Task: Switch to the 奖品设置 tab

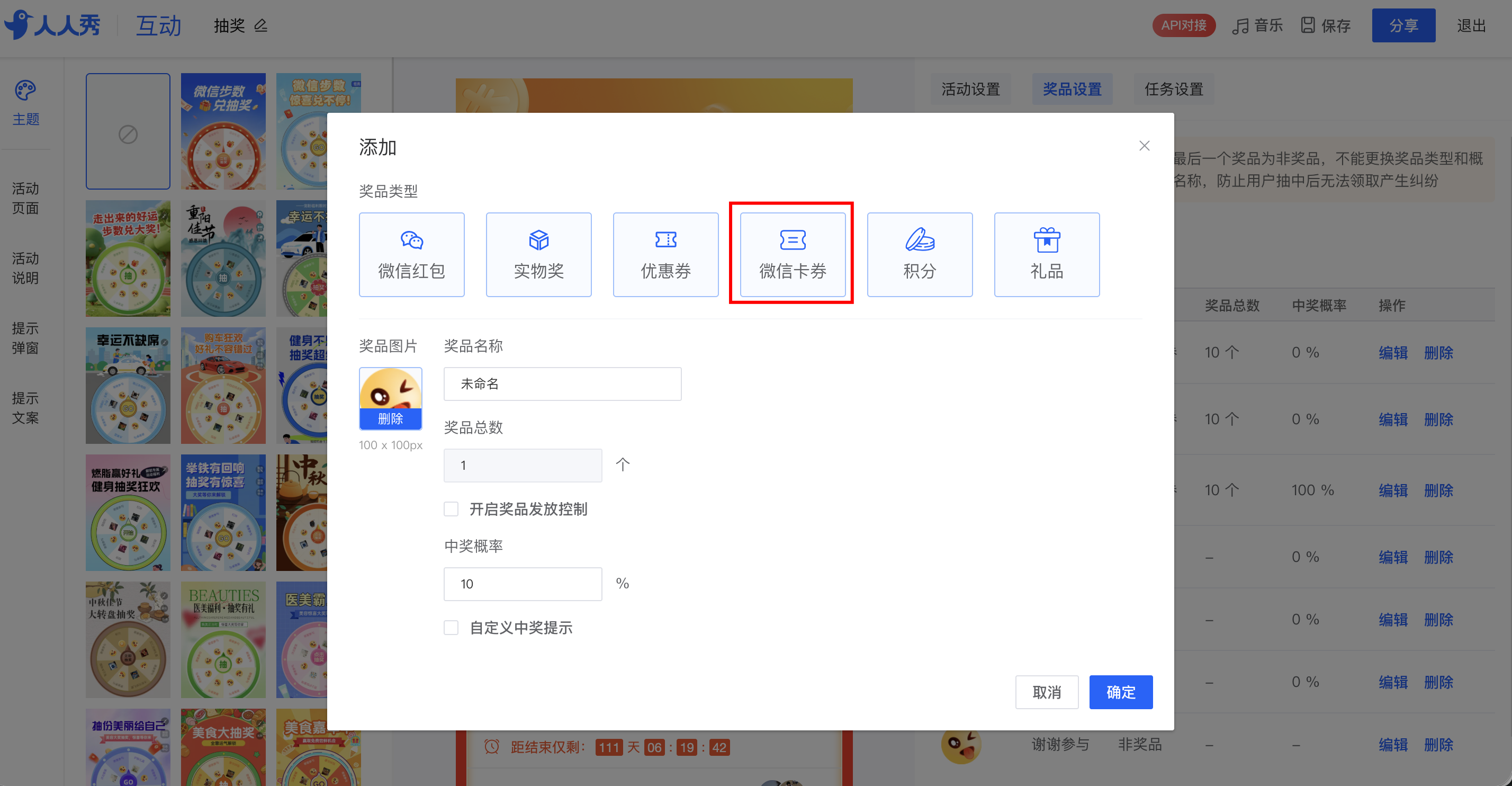Action: tap(1072, 89)
